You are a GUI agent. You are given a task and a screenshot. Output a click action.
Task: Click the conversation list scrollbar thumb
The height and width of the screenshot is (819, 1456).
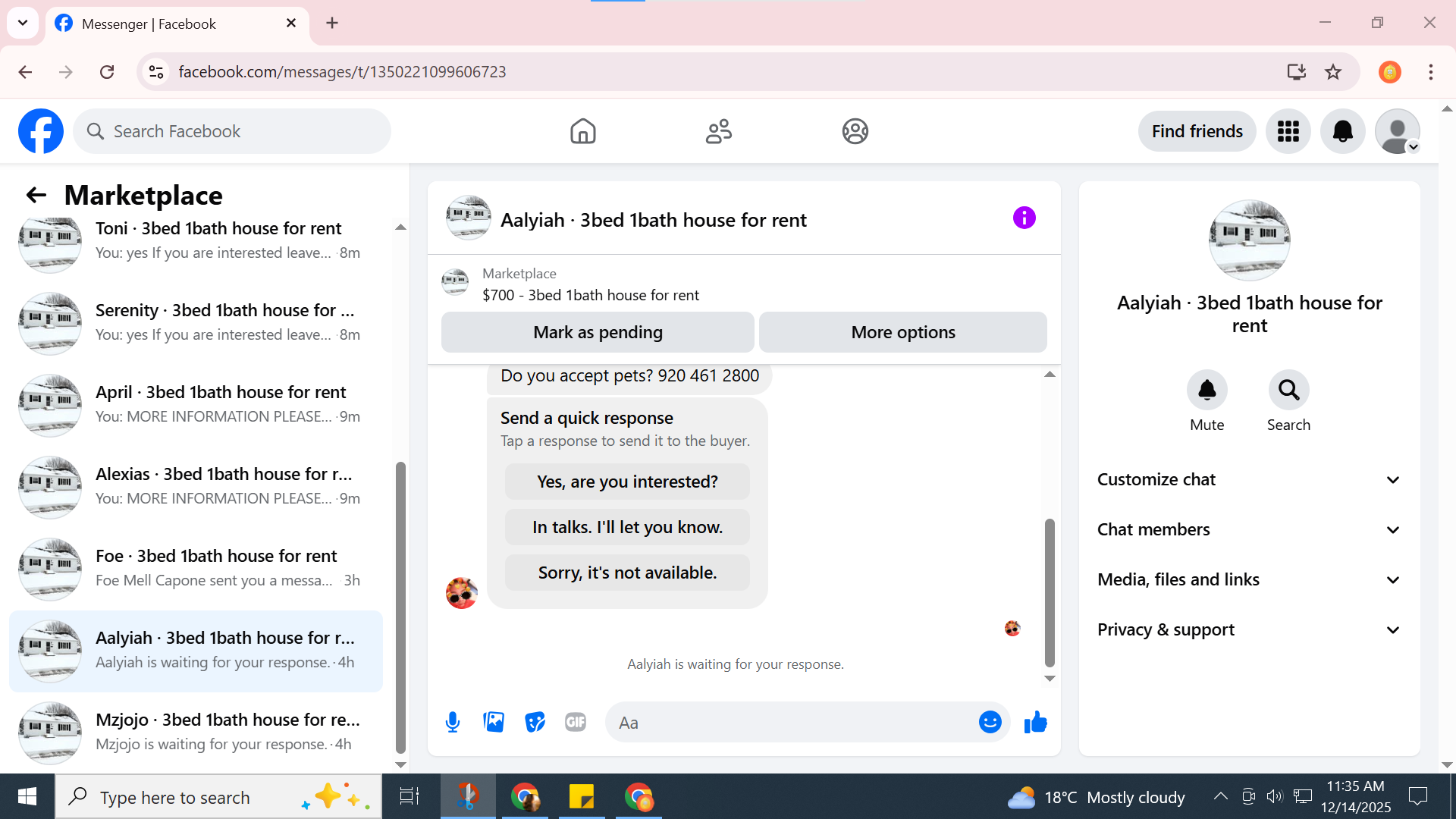pyautogui.click(x=400, y=607)
